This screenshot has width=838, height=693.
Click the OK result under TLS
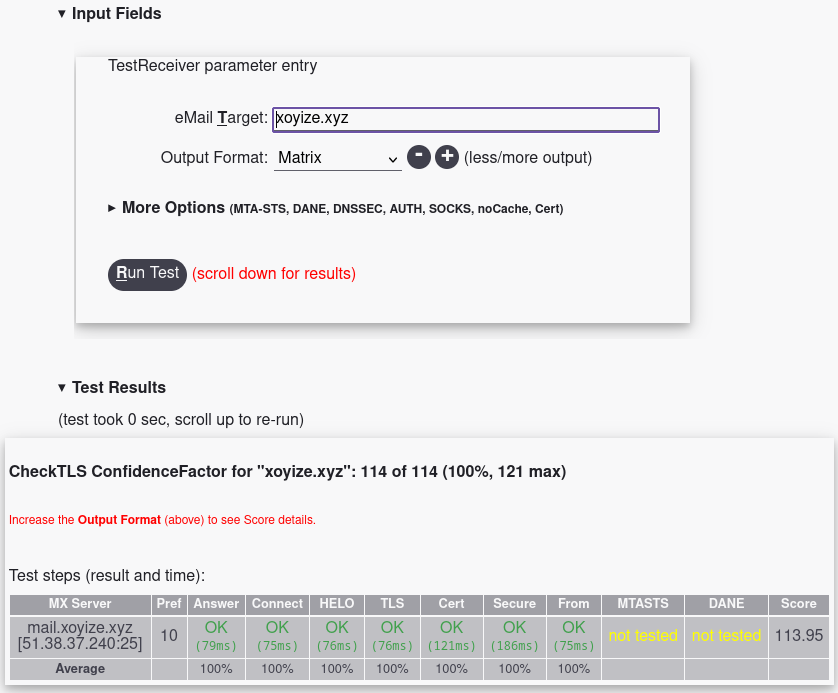pos(392,628)
